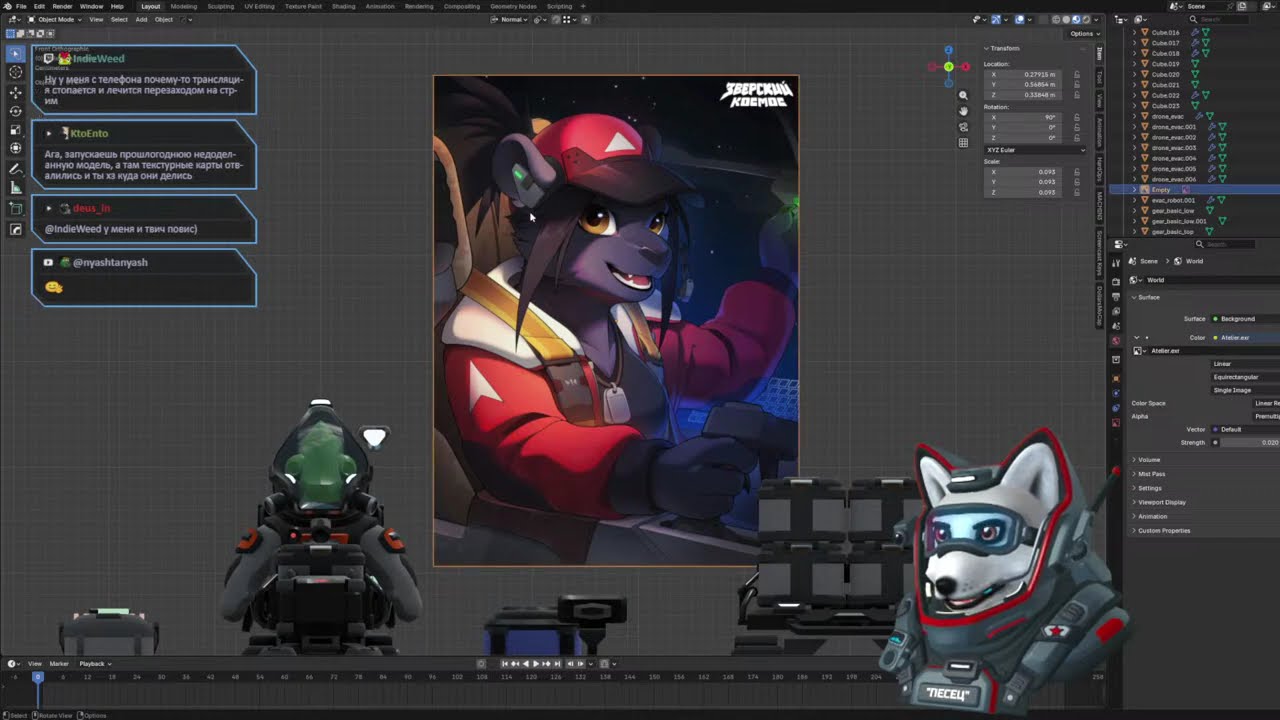
Task: Open the timeline Marker menu
Action: (x=59, y=664)
